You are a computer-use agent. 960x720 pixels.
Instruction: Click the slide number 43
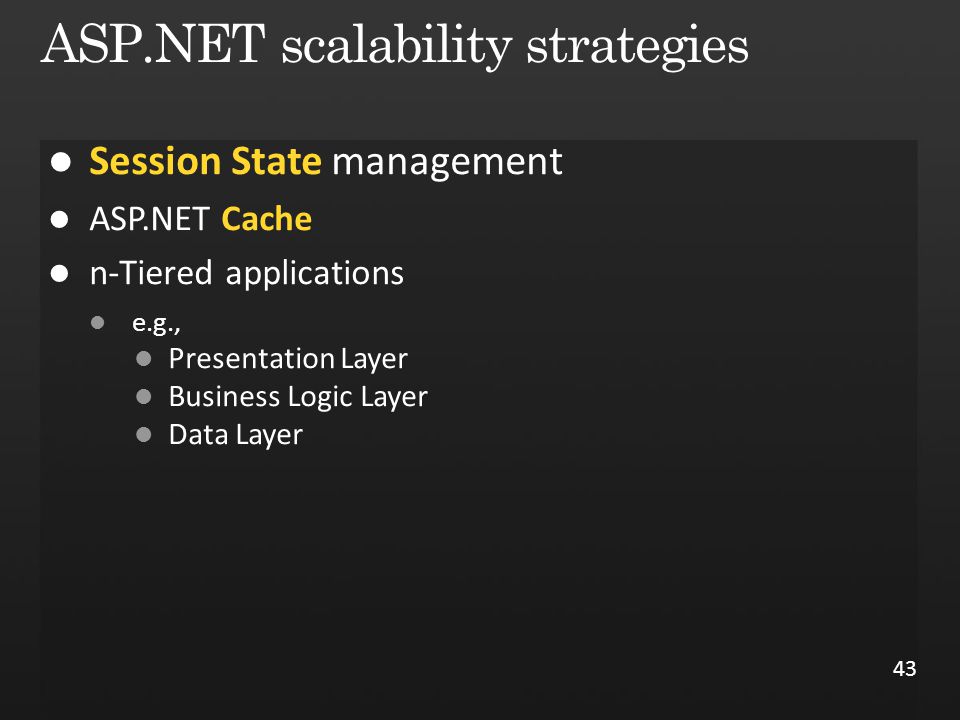click(x=904, y=669)
